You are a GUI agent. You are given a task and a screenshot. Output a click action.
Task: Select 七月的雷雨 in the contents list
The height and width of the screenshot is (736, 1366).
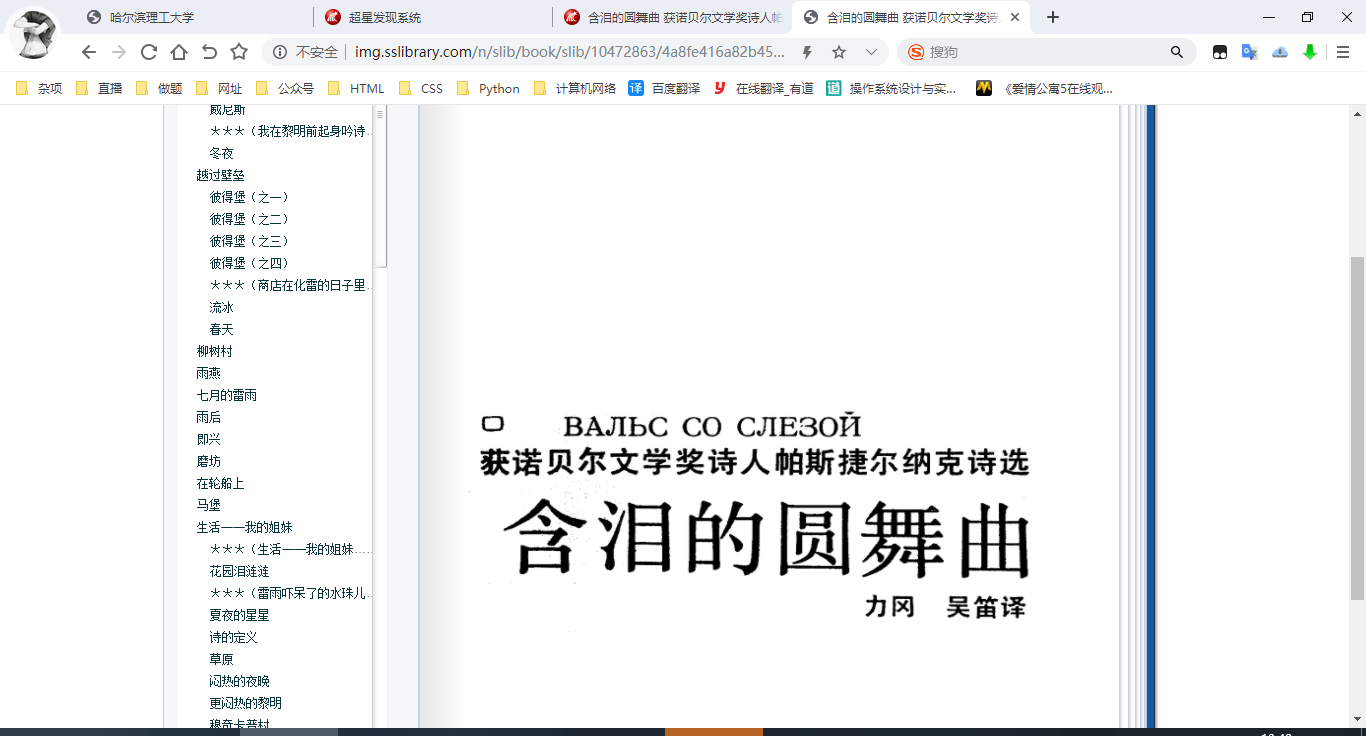[x=227, y=395]
